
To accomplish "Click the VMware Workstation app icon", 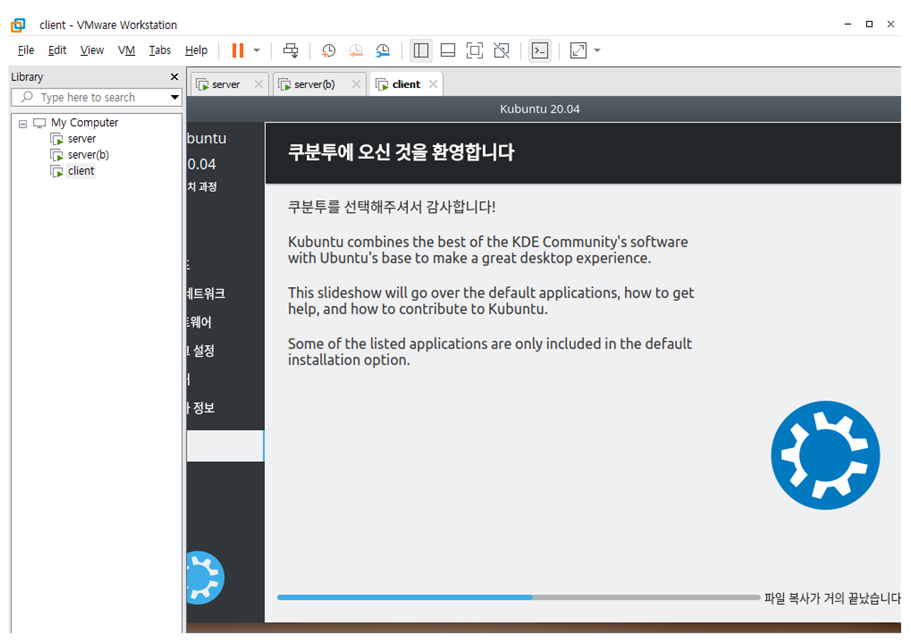I will pyautogui.click(x=18, y=25).
